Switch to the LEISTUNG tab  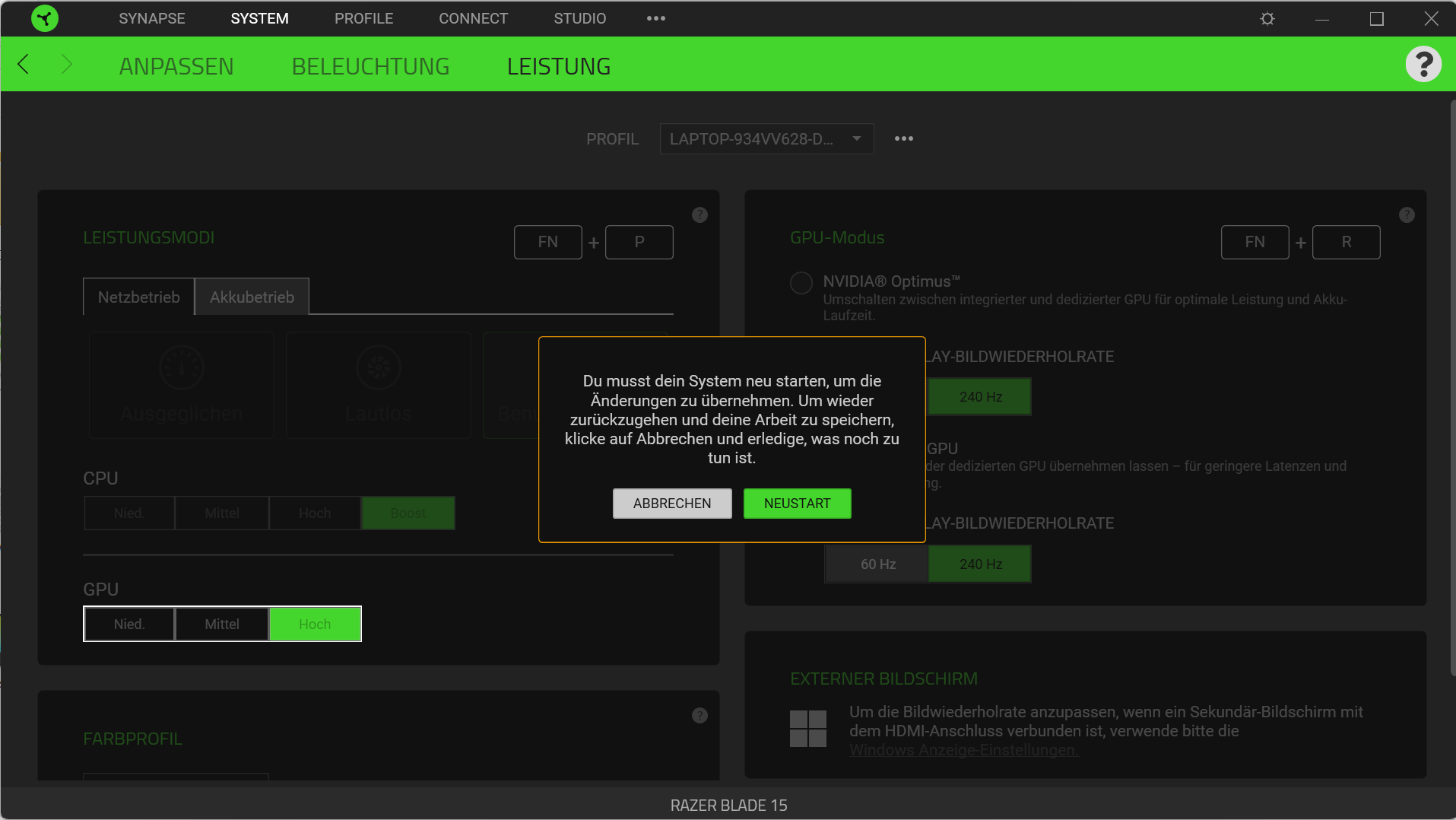click(x=559, y=66)
